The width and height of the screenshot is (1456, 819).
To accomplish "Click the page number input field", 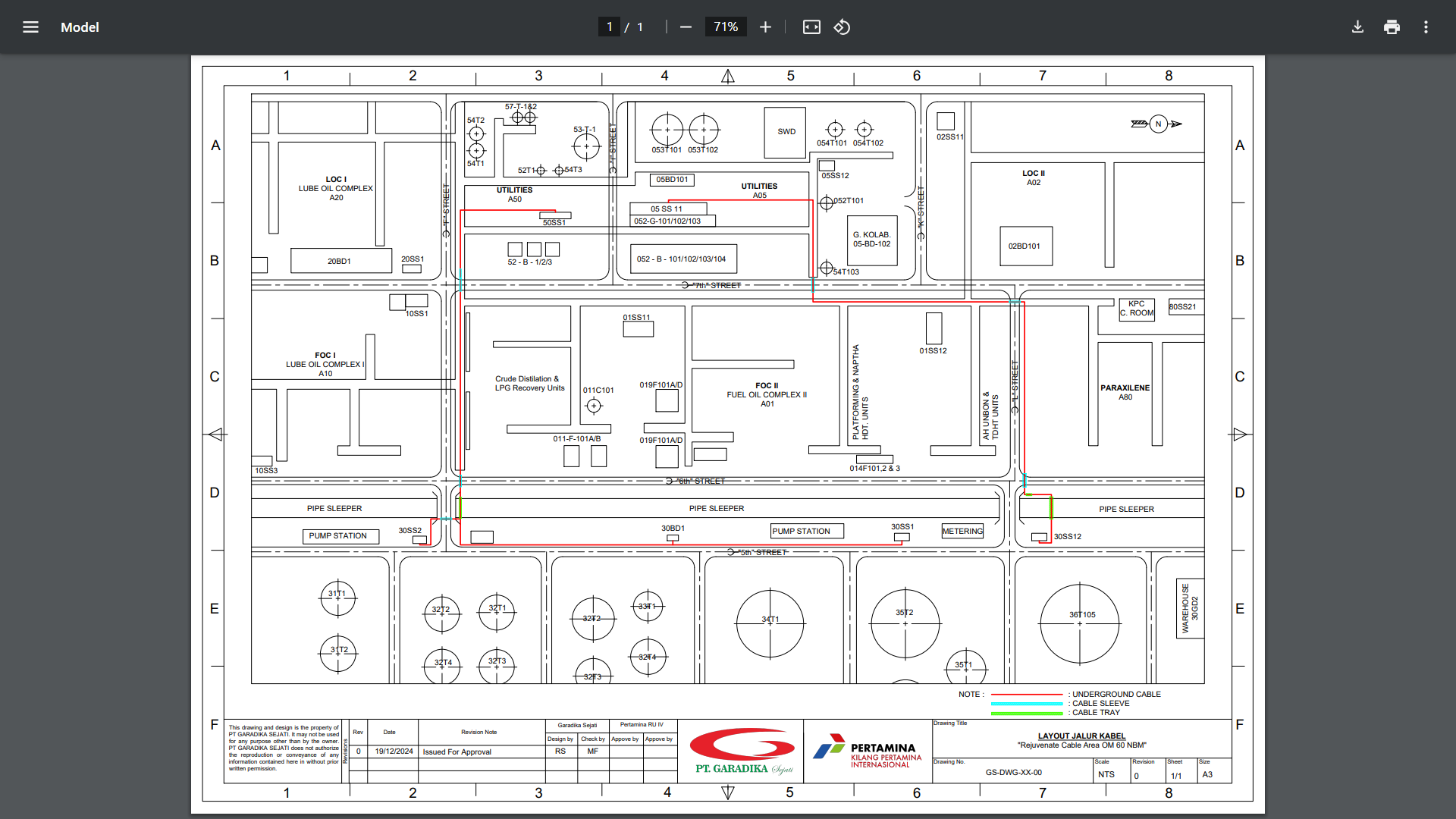I will (x=609, y=27).
